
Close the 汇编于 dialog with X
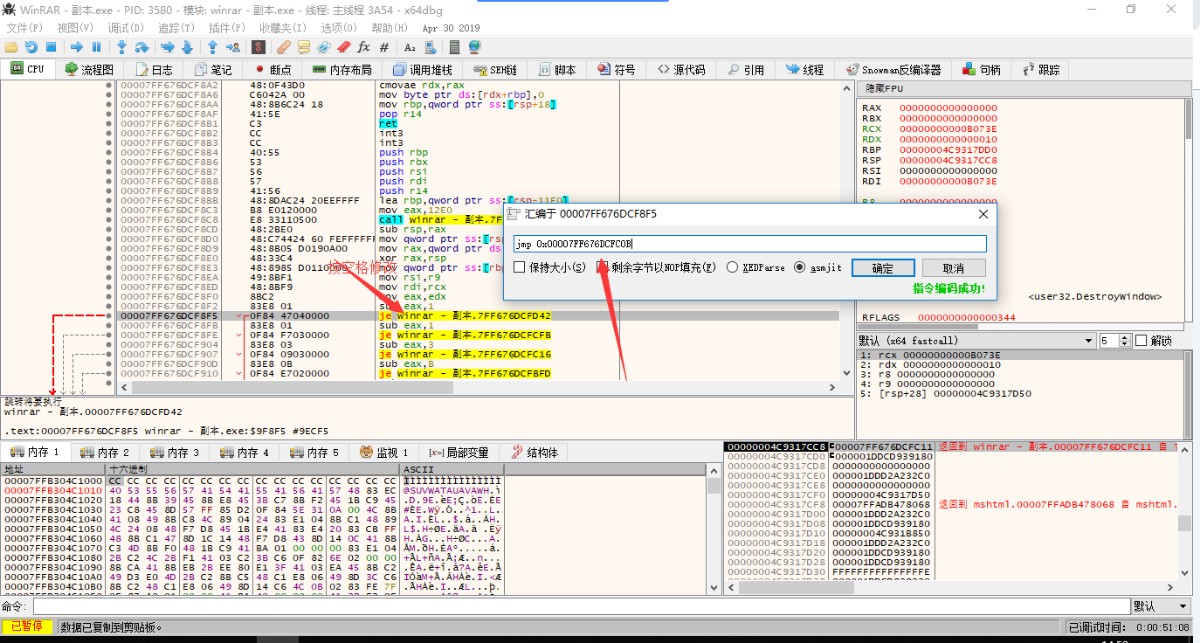click(982, 214)
